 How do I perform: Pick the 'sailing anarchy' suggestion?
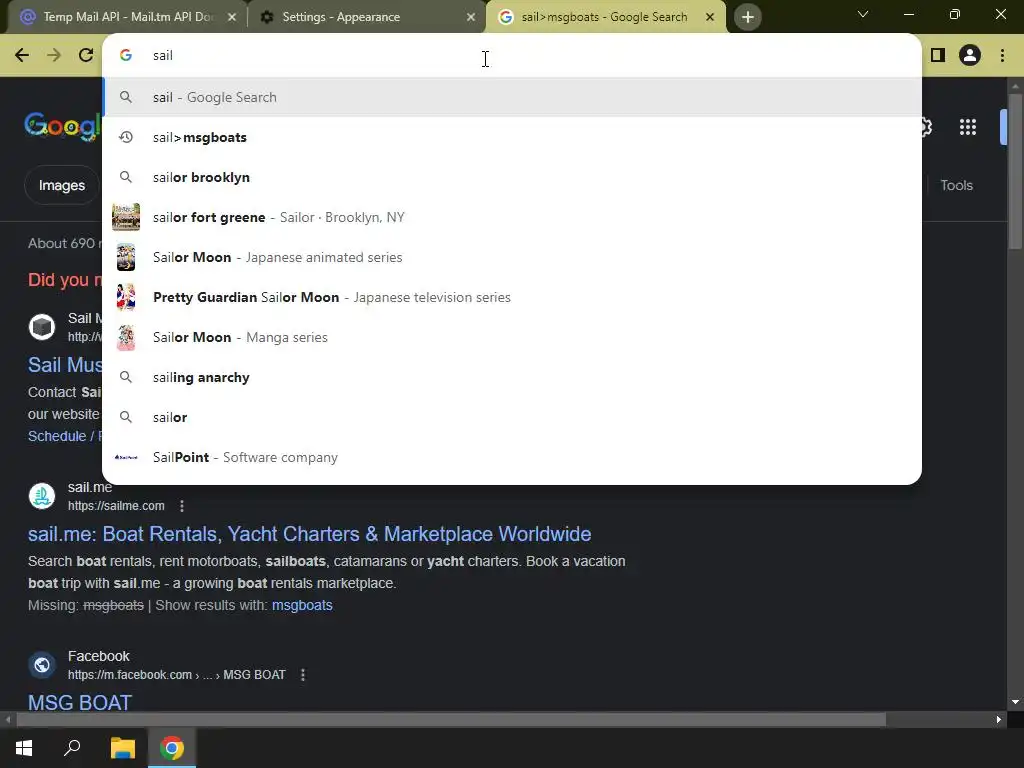click(x=512, y=377)
